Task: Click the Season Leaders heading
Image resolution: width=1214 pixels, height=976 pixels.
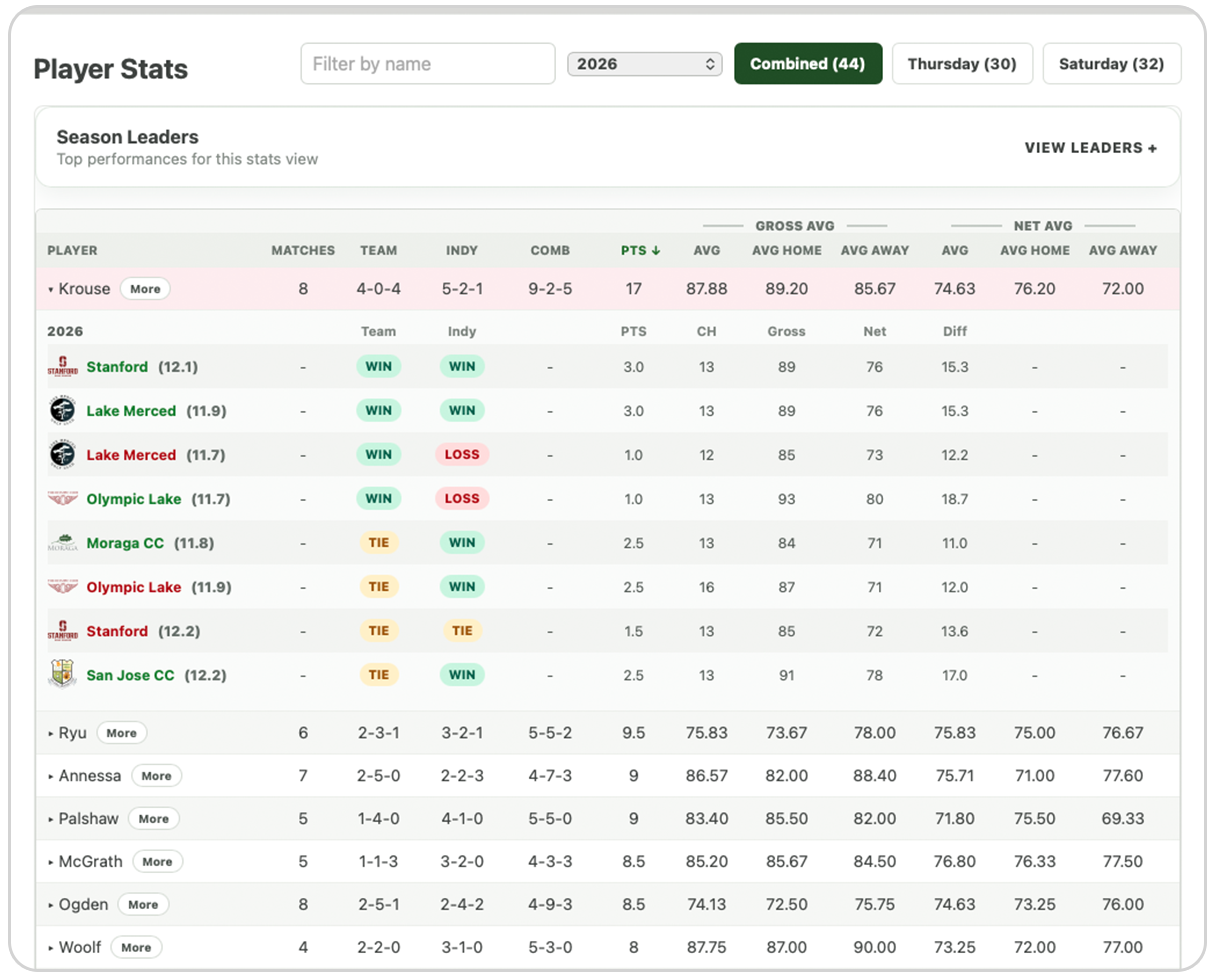Action: click(127, 137)
